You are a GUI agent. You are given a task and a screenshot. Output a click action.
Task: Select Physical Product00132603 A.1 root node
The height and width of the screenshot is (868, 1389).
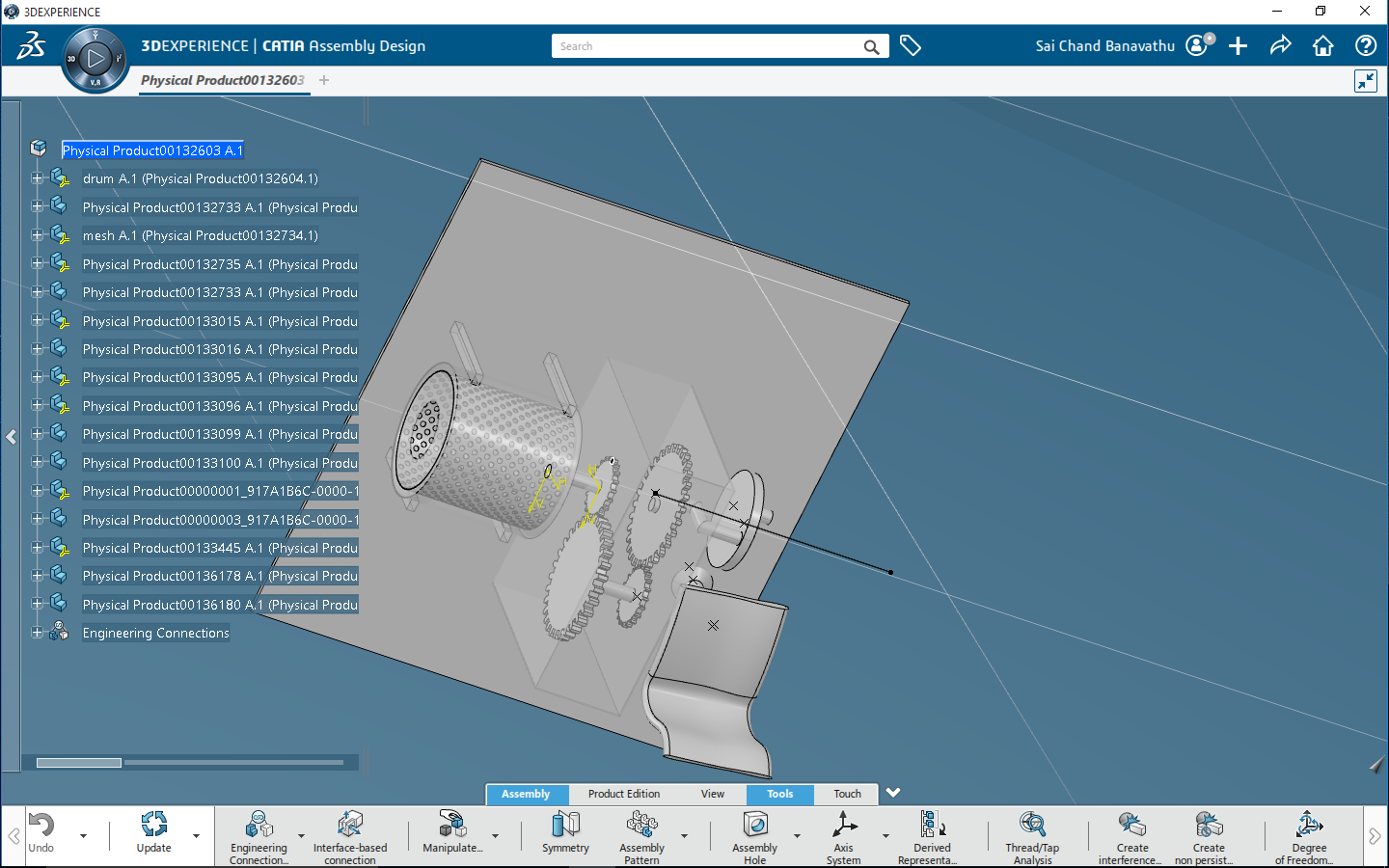152,150
